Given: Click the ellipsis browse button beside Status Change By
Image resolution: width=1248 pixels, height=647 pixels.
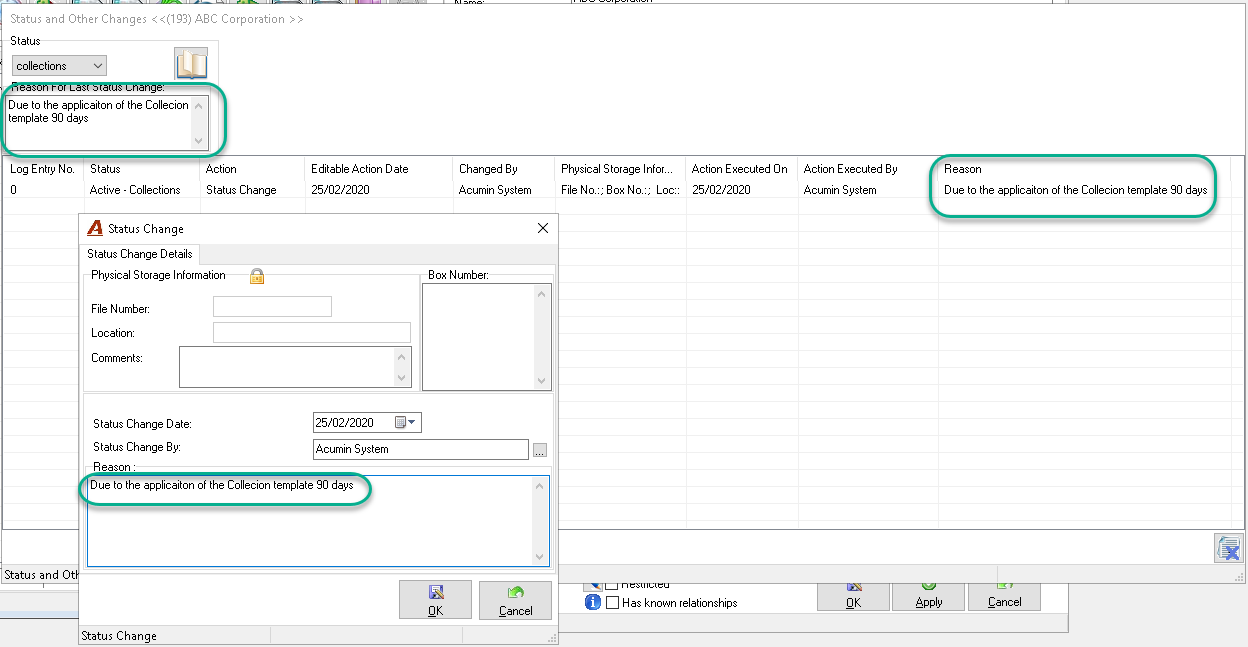Looking at the screenshot, I should [x=540, y=450].
